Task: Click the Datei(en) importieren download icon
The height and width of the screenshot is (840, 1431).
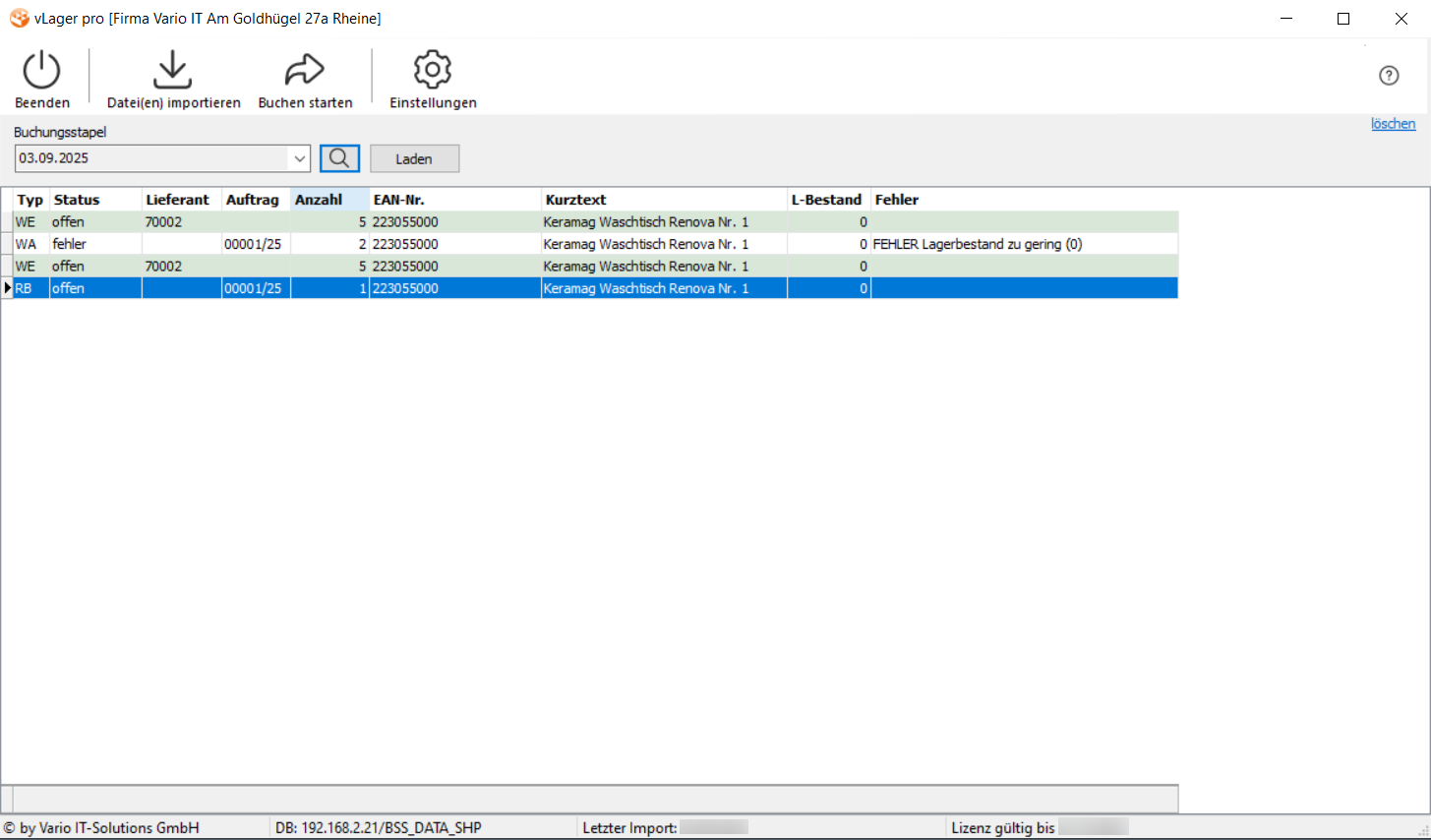Action: click(x=173, y=70)
